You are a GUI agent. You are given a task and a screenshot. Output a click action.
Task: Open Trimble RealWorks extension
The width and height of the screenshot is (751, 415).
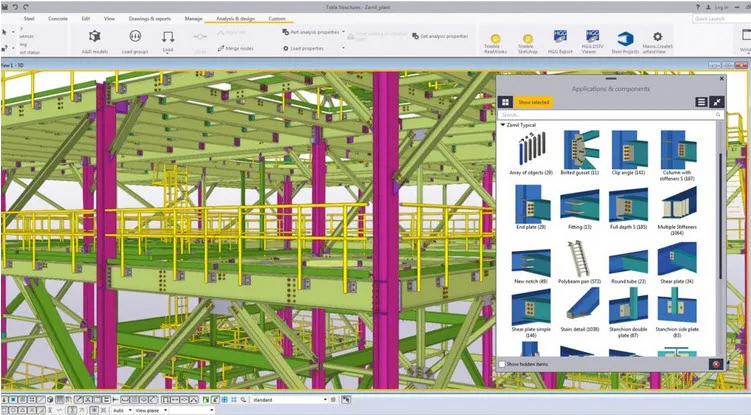point(495,43)
